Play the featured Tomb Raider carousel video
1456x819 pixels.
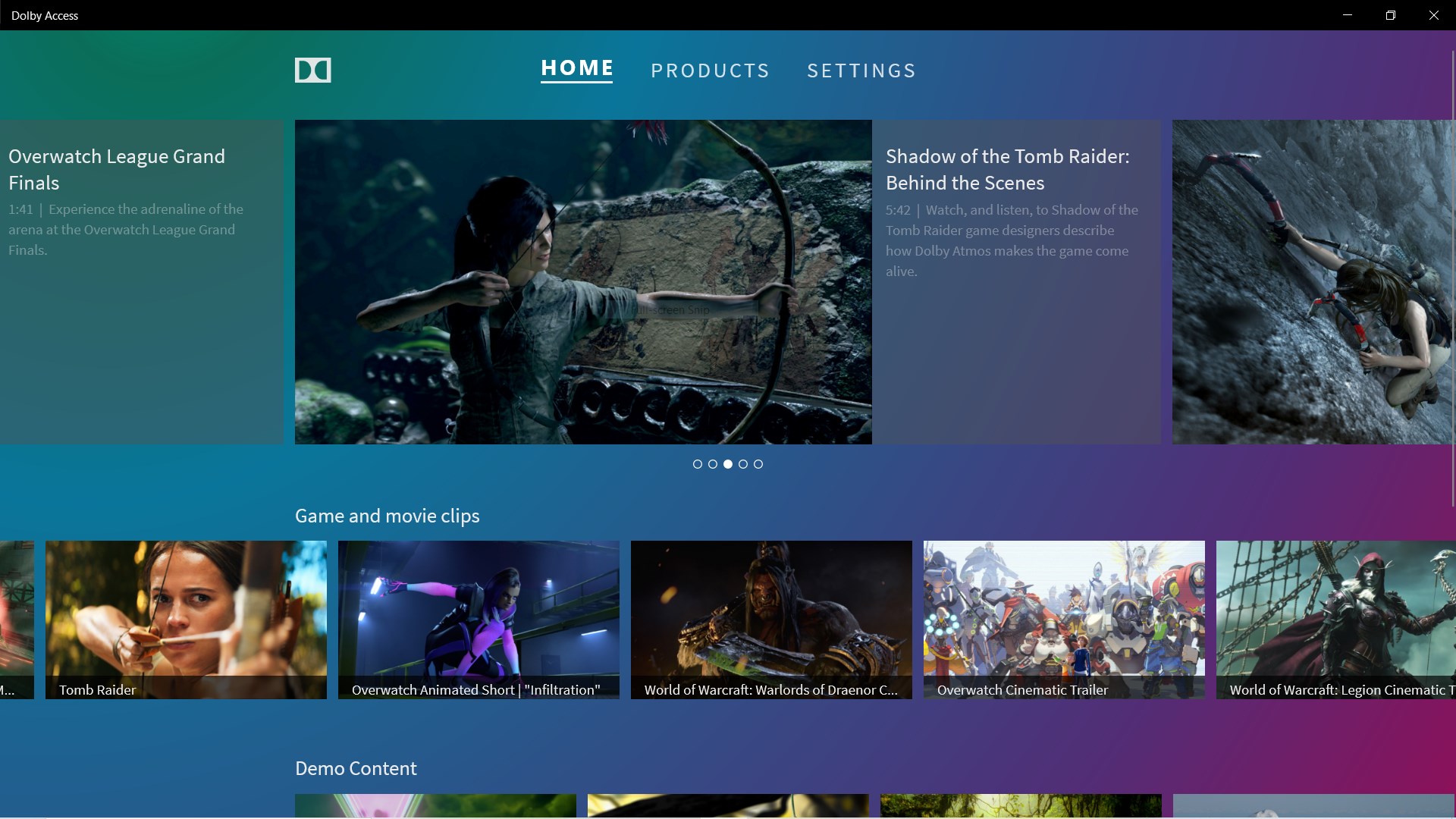[x=582, y=282]
